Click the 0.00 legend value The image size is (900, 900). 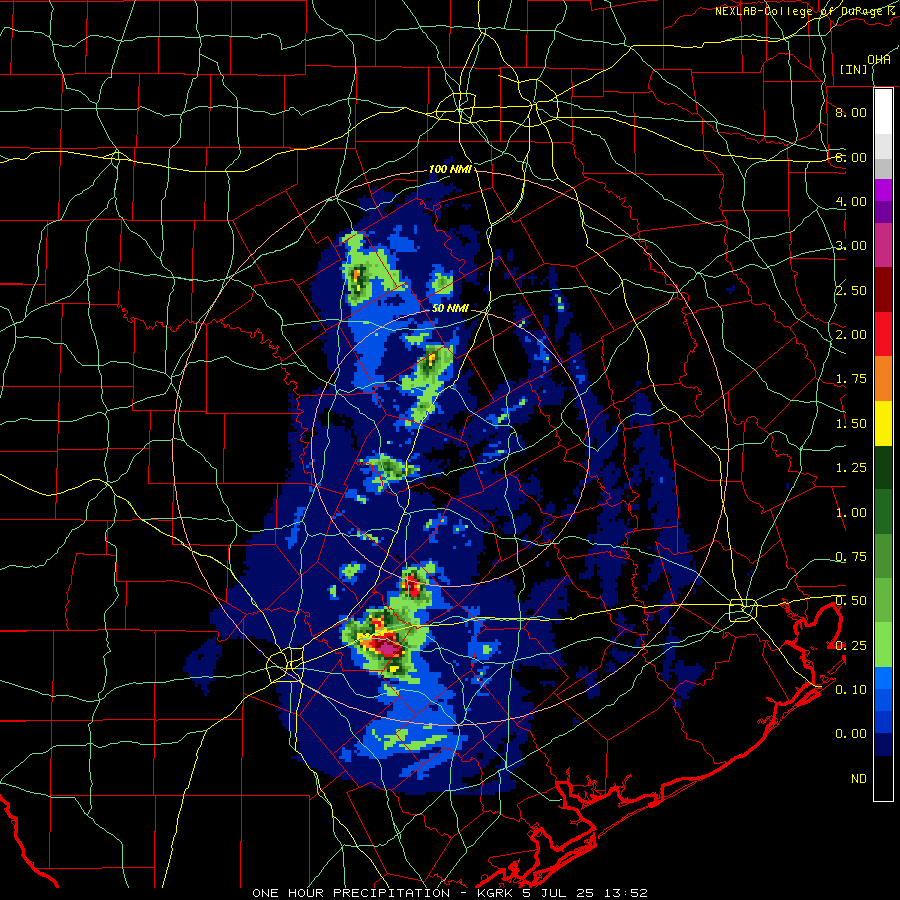click(x=851, y=734)
